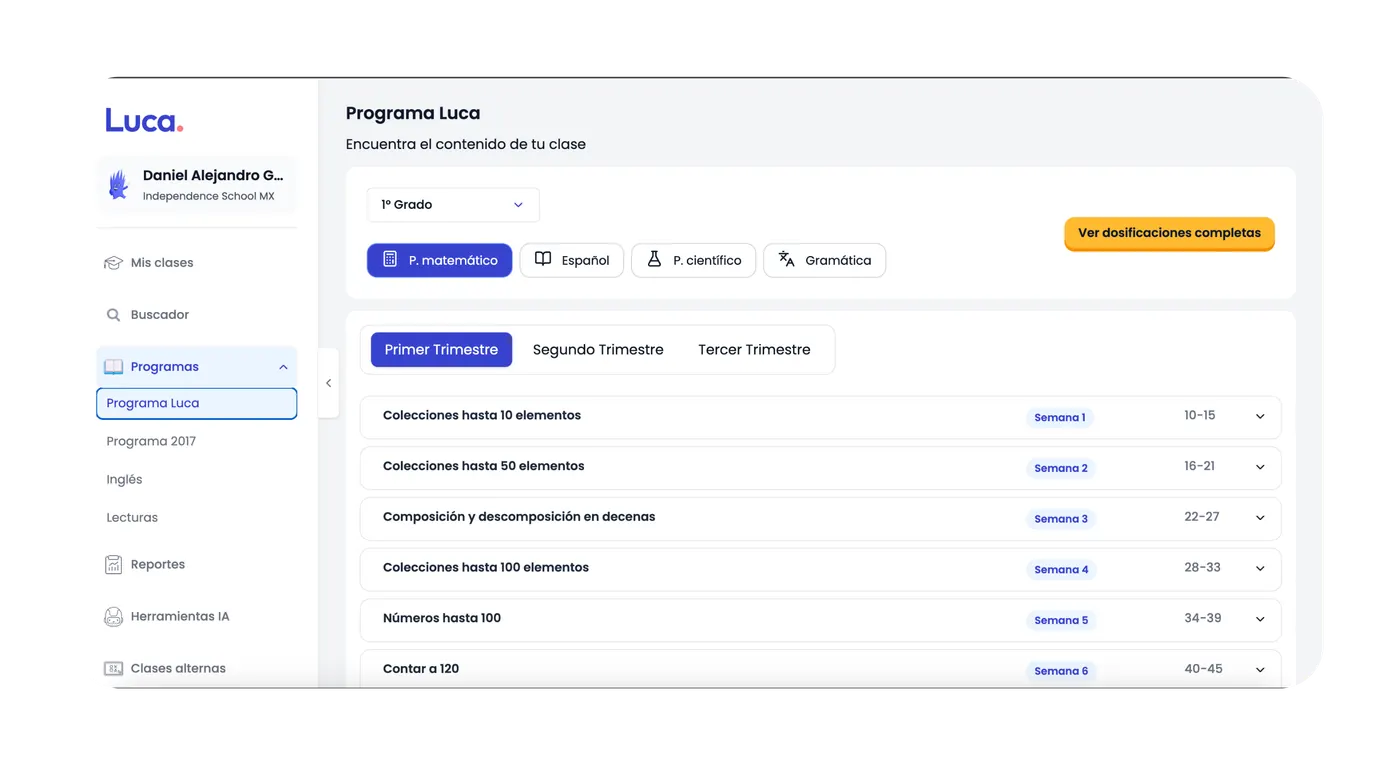Viewport: 1400px width, 765px height.
Task: Expand Colecciones hasta 50 elementos row chevron
Action: pos(1260,468)
